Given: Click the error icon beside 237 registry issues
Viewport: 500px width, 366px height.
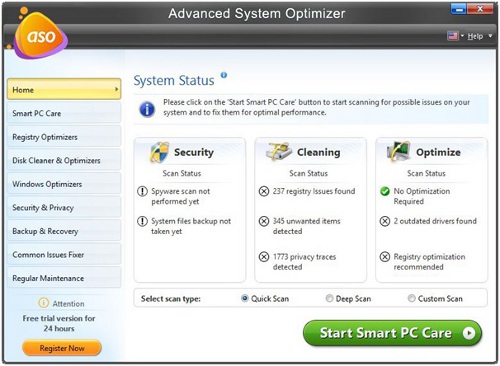Looking at the screenshot, I should pos(264,191).
